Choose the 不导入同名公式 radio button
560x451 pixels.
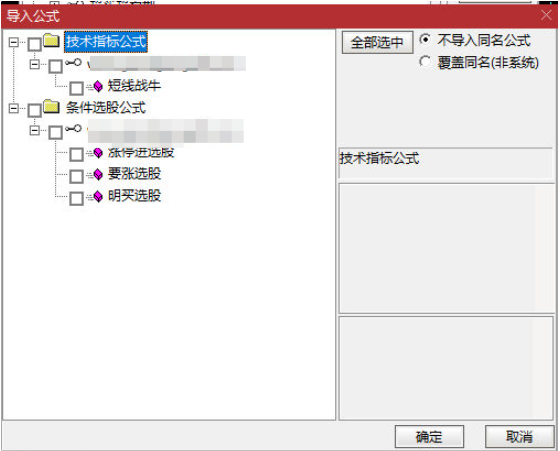click(425, 39)
